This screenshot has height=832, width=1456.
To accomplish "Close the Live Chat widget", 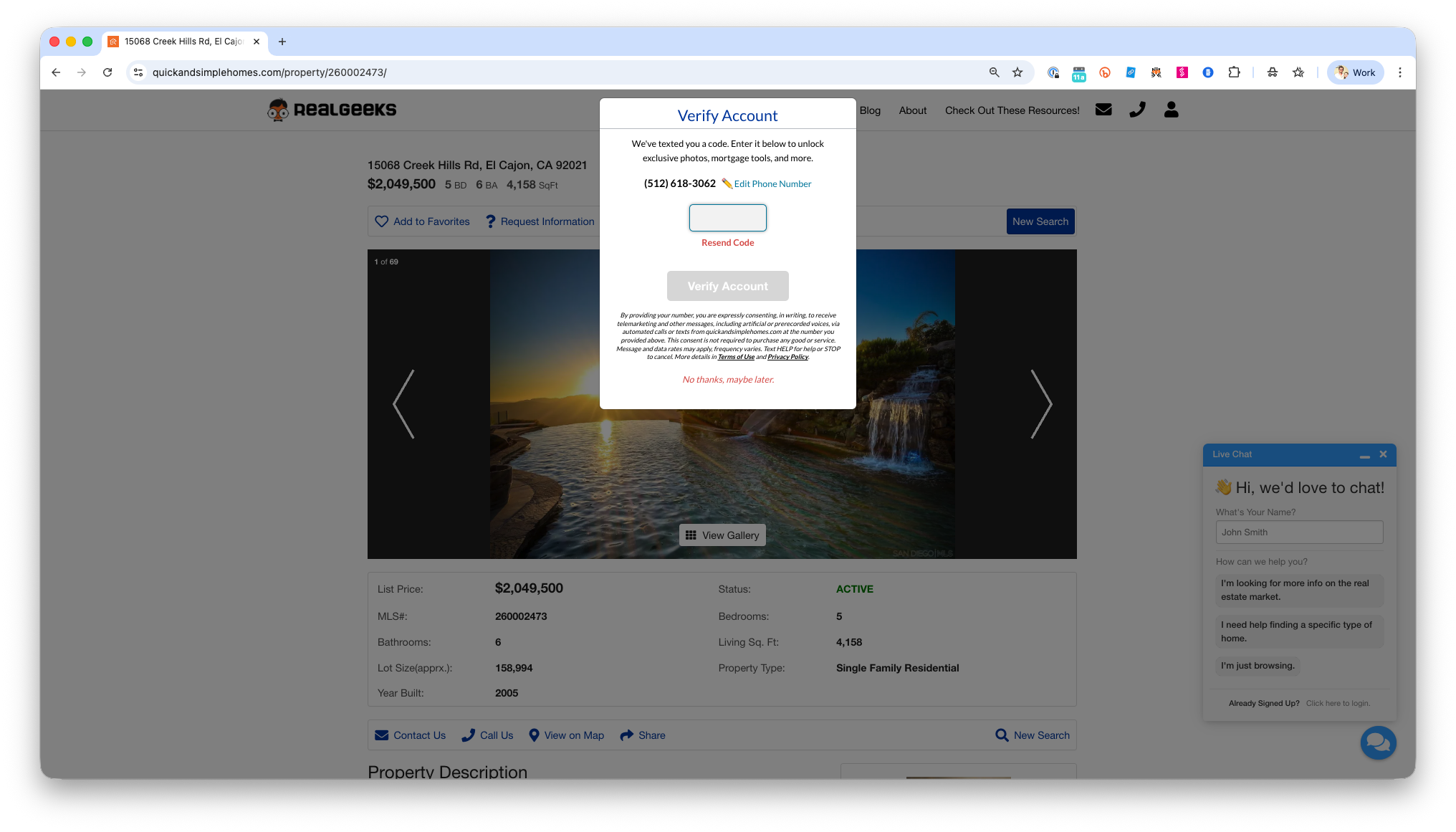I will (1383, 454).
